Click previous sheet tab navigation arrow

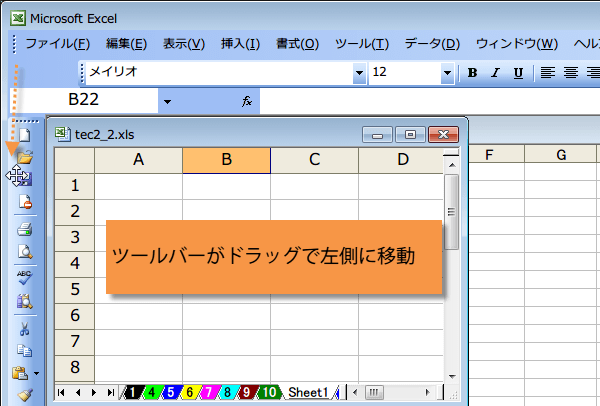tap(78, 392)
